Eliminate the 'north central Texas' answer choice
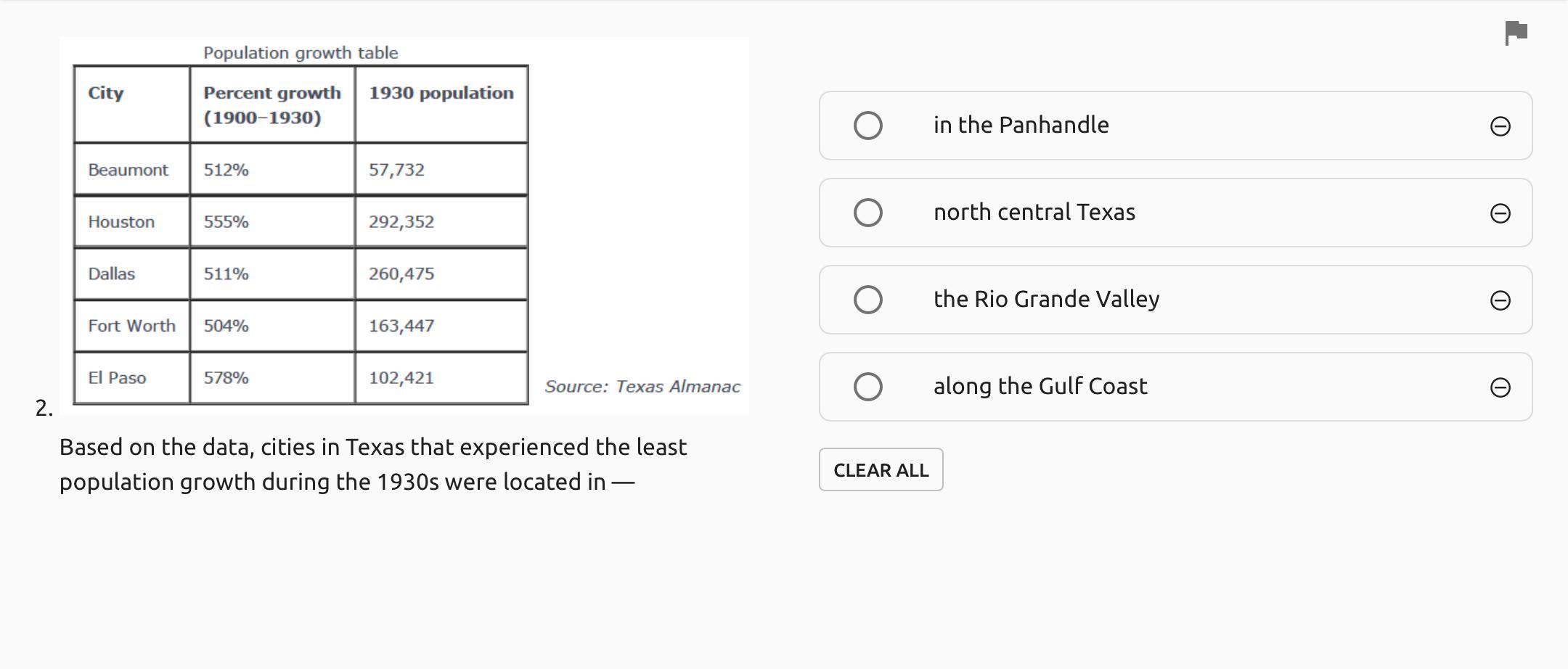This screenshot has height=669, width=1568. point(1500,213)
